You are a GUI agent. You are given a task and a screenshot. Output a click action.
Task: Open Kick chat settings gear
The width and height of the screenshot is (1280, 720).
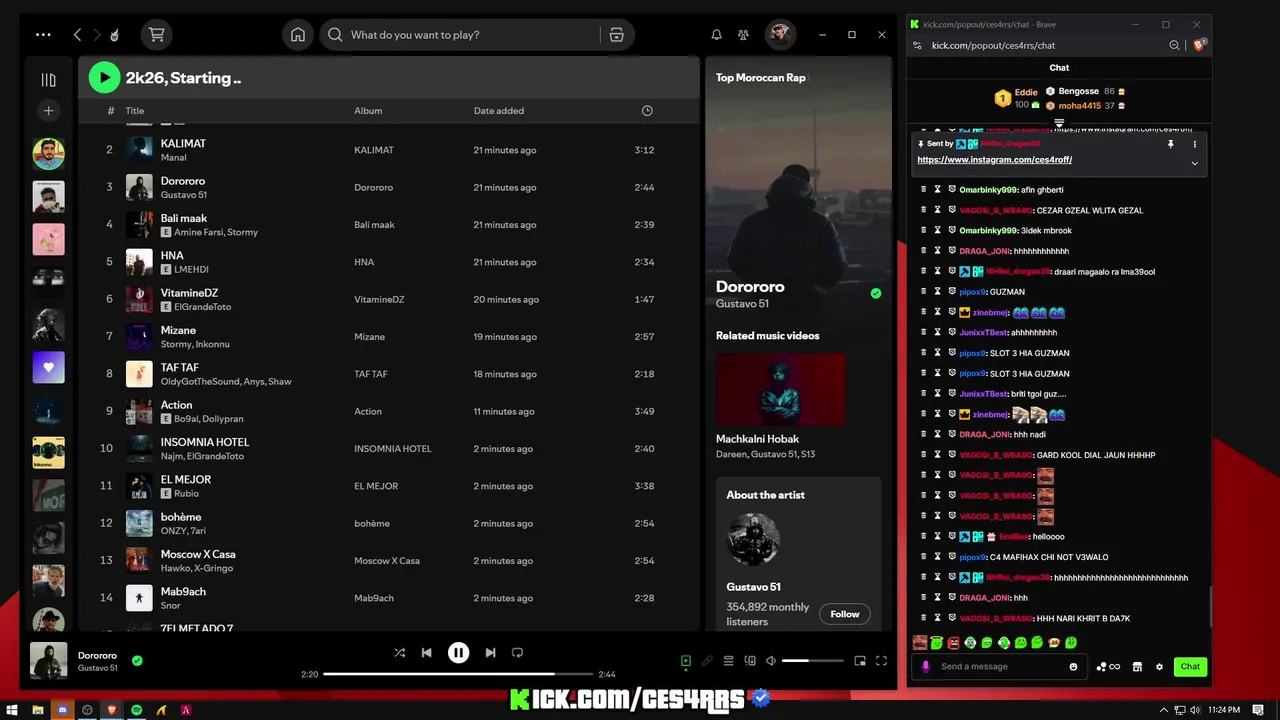pos(1159,667)
